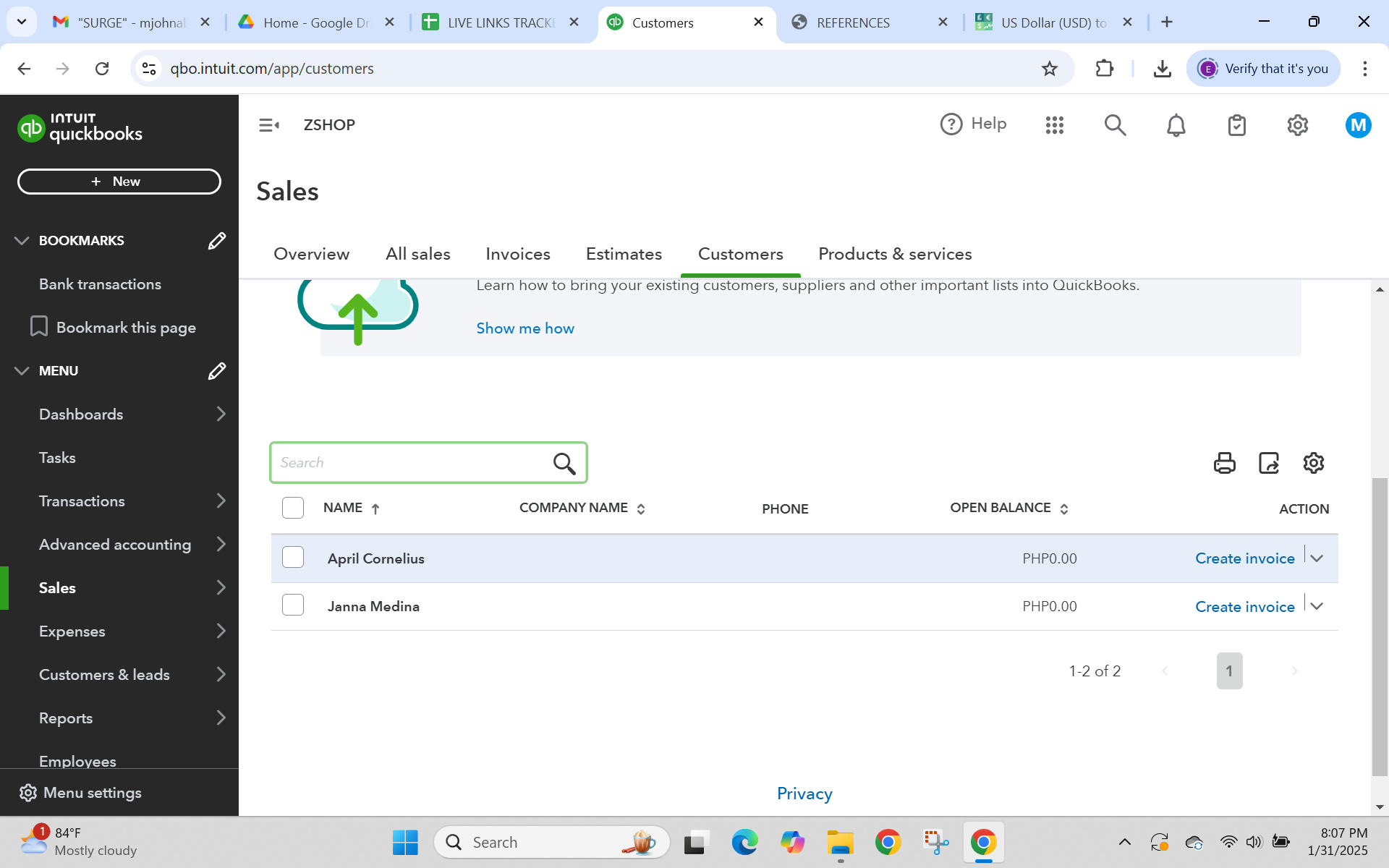Check the Janna Medina row checkbox

(293, 605)
